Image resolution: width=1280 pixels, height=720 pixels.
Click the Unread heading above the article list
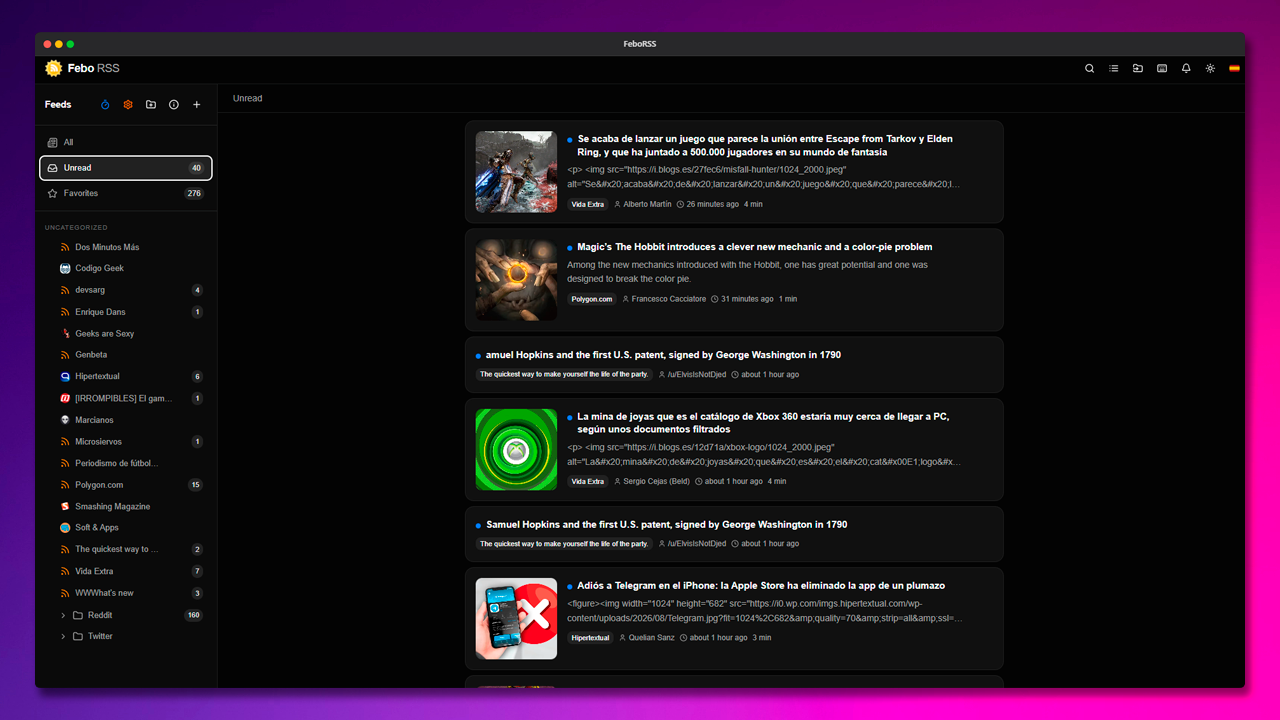coord(248,98)
